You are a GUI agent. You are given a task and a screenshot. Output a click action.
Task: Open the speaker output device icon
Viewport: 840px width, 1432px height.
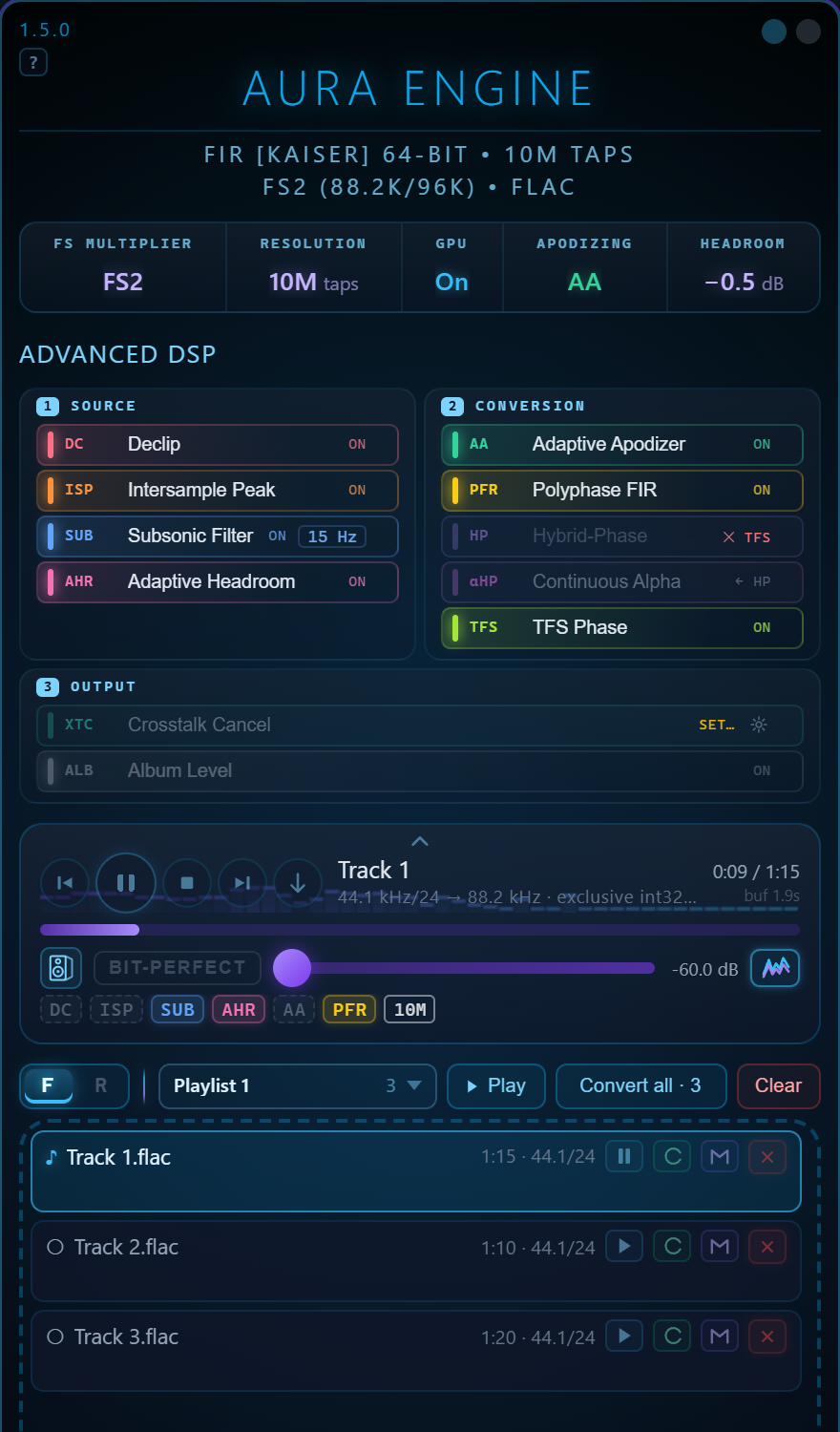61,968
